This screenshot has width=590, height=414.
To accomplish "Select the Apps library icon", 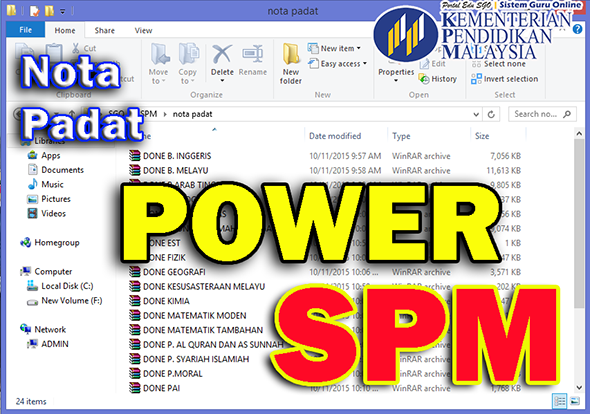I will (x=33, y=155).
